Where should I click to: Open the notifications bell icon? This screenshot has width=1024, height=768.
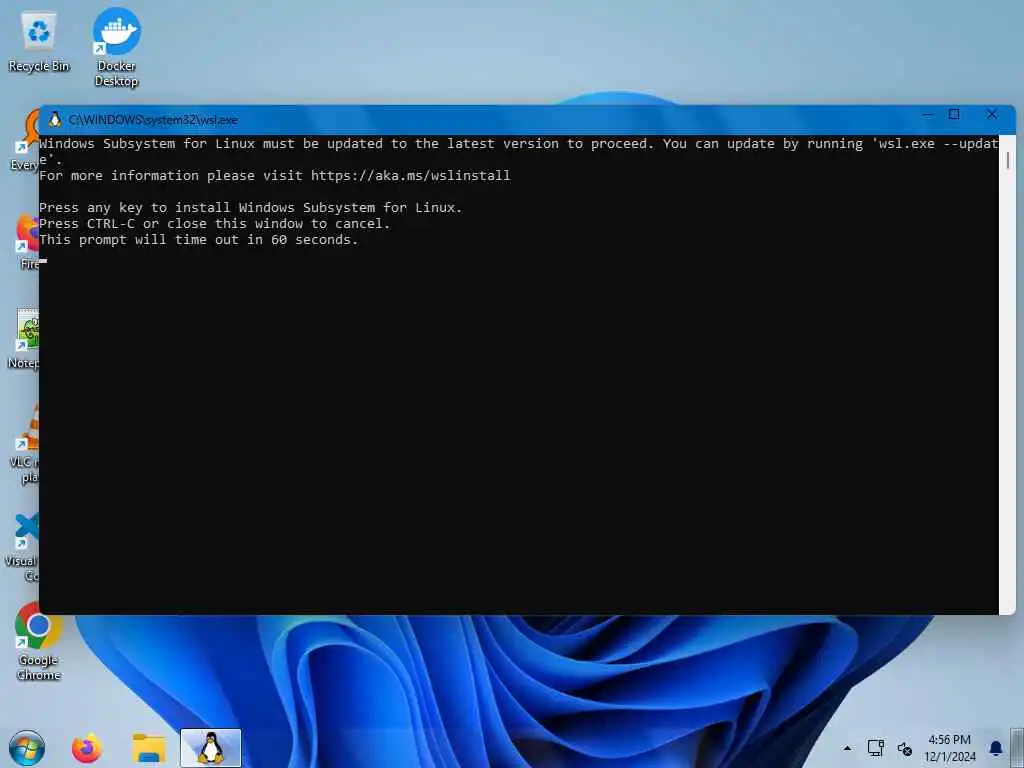(x=995, y=748)
